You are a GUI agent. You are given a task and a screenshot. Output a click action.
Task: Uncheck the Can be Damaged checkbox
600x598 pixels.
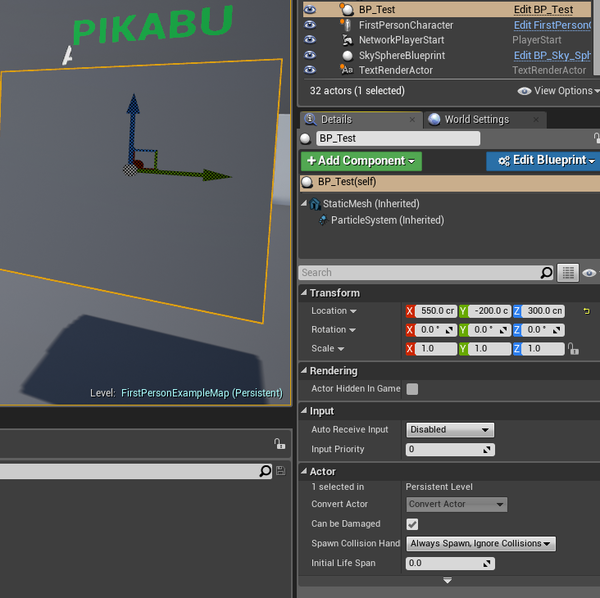click(x=412, y=524)
